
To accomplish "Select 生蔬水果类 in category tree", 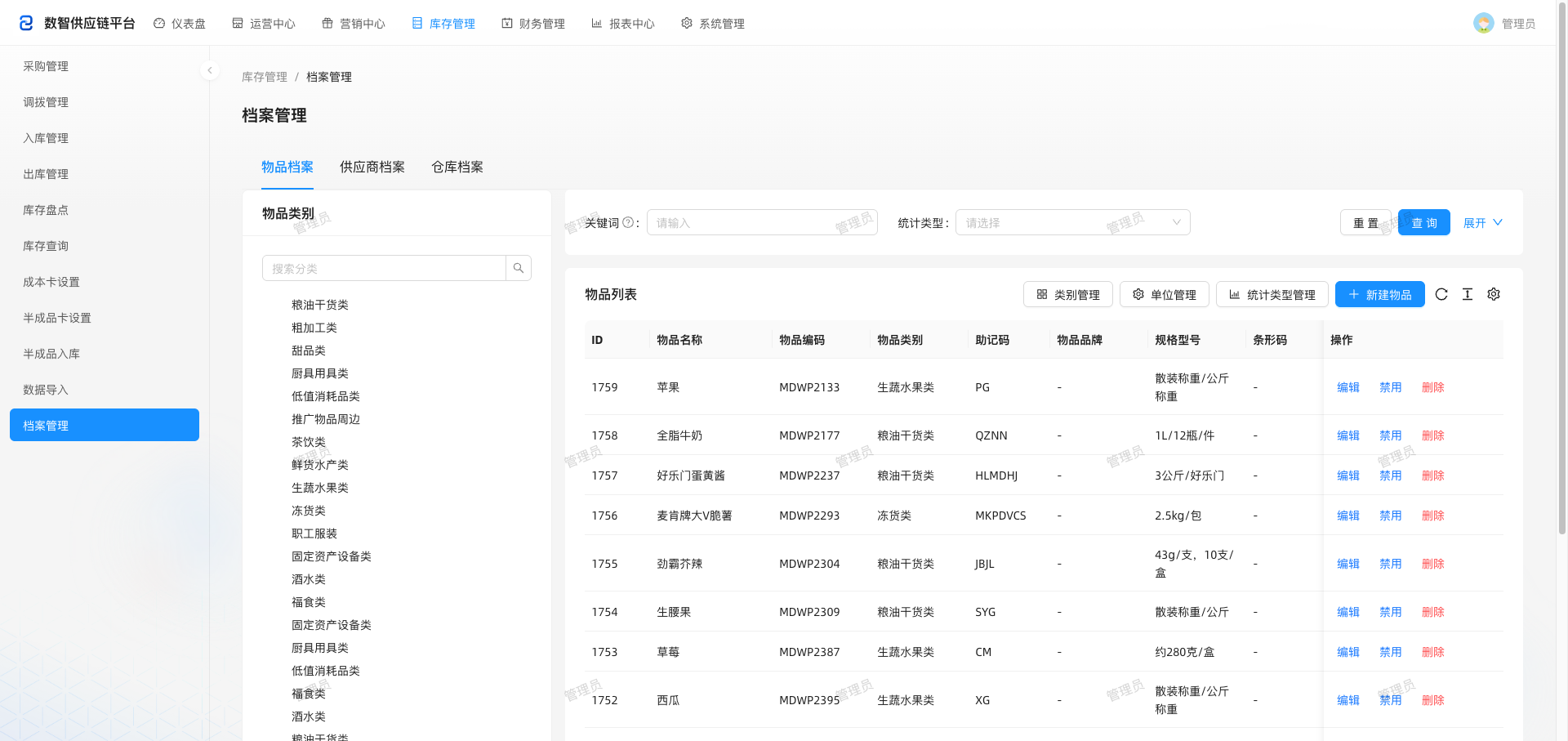I will [320, 488].
